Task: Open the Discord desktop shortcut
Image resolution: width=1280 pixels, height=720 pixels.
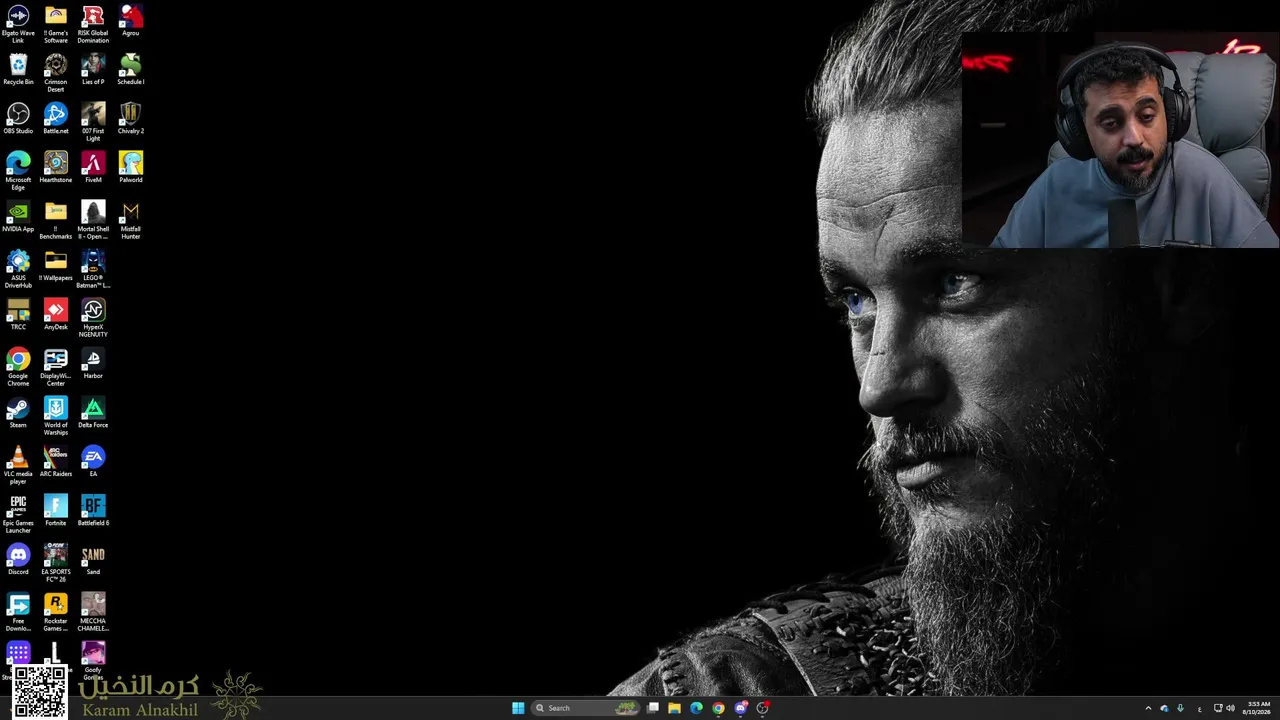Action: 18,560
